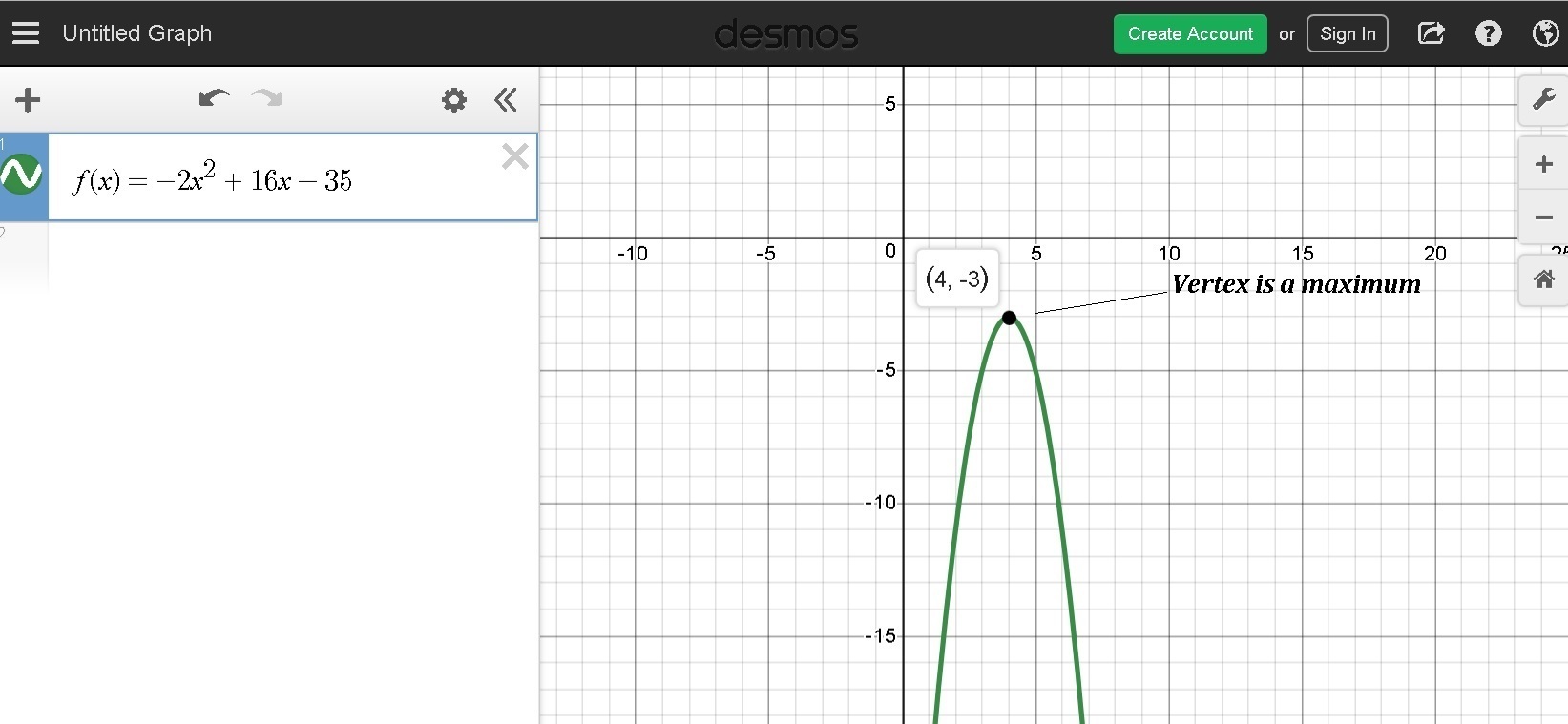Click the Desmos logo

pos(786,34)
